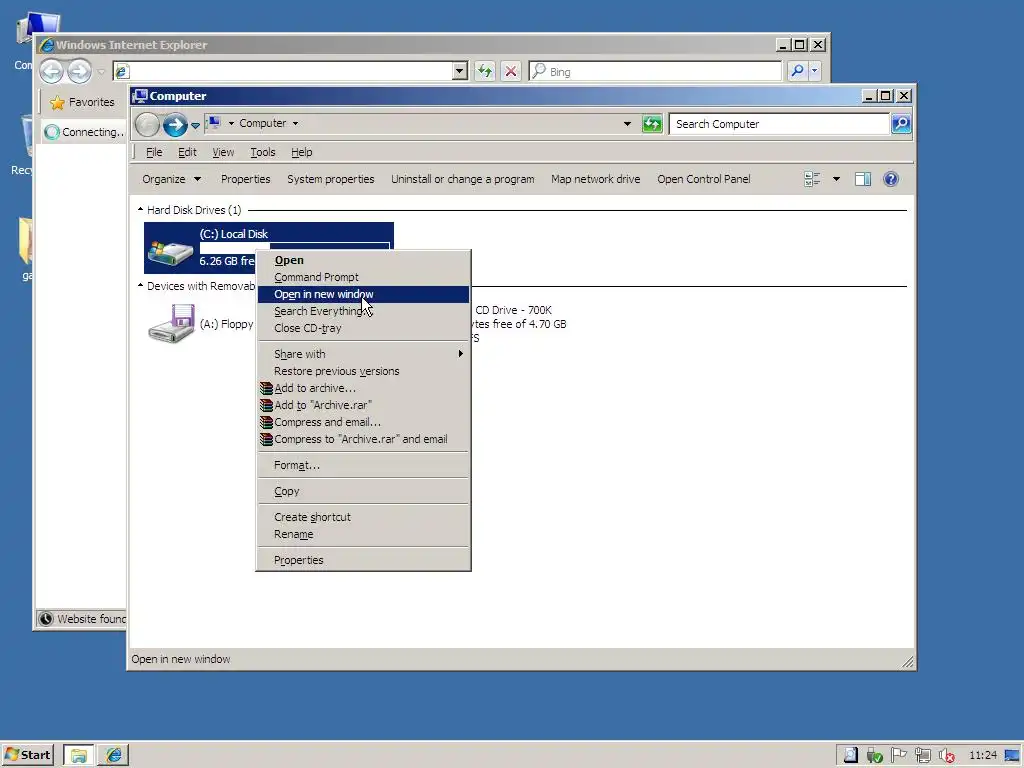This screenshot has height=768, width=1024.
Task: Choose Search Everything in context menu
Action: click(x=363, y=311)
